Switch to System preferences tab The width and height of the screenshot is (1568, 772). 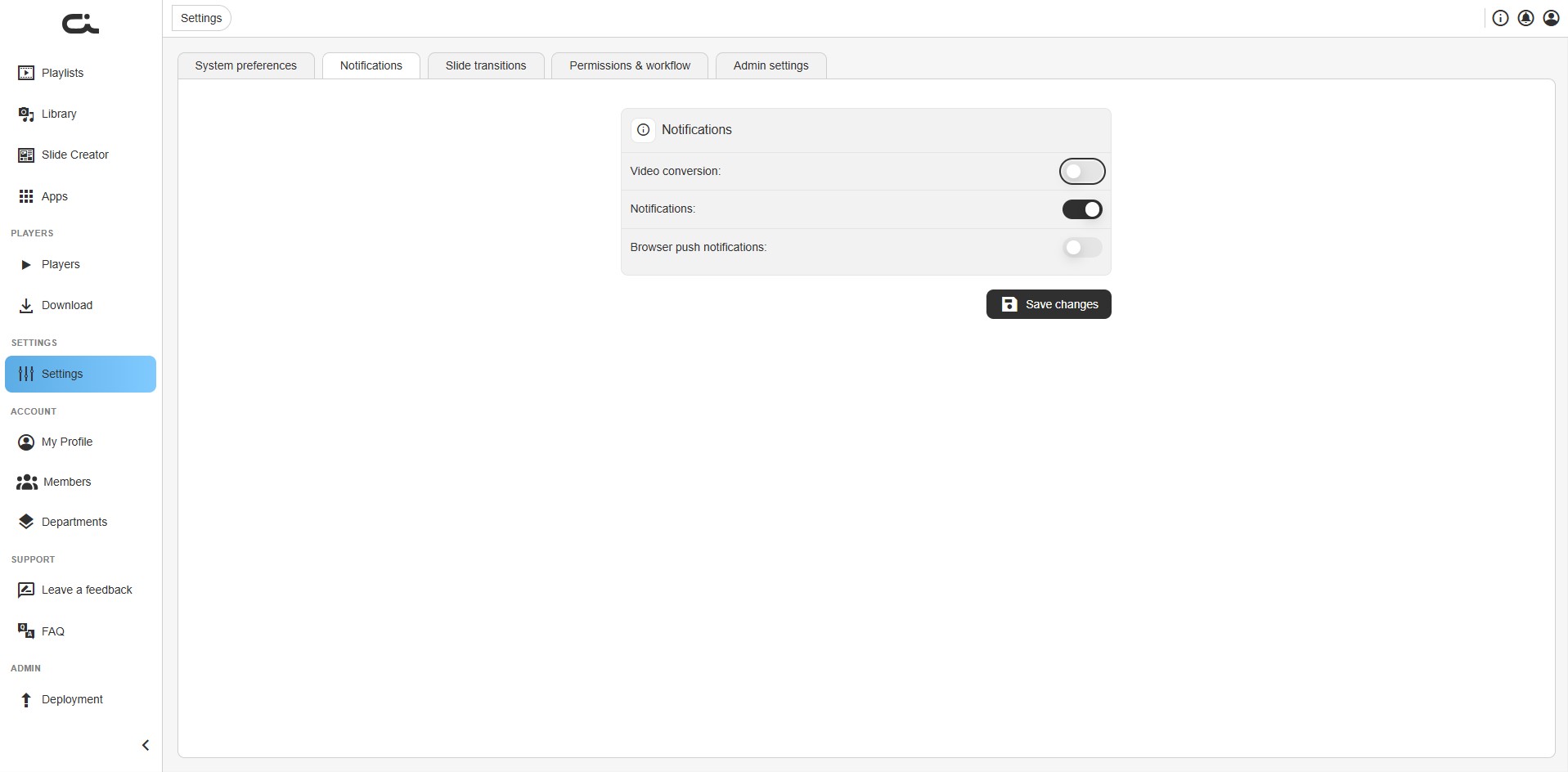[x=246, y=65]
